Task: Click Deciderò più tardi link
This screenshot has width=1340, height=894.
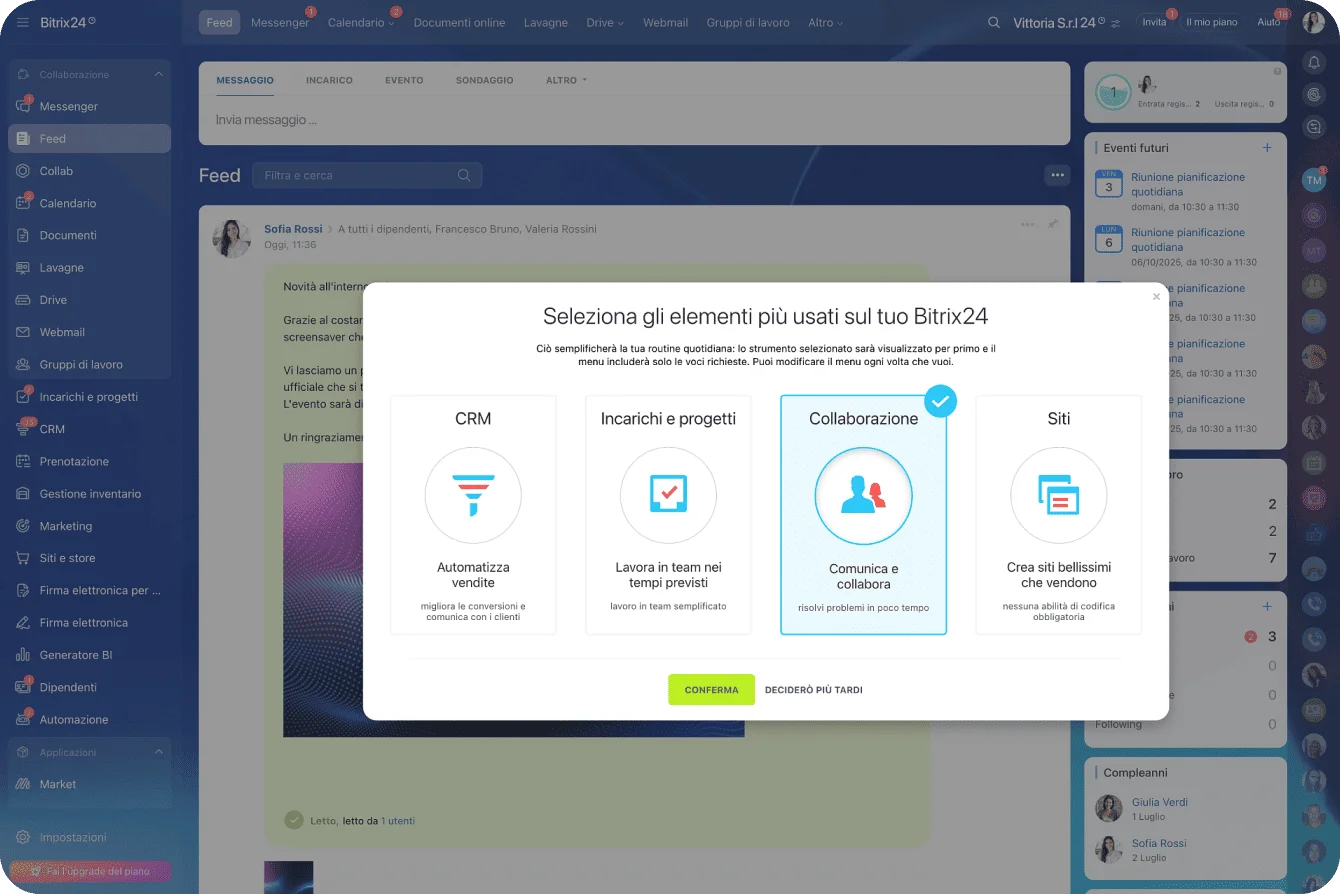Action: coord(813,690)
